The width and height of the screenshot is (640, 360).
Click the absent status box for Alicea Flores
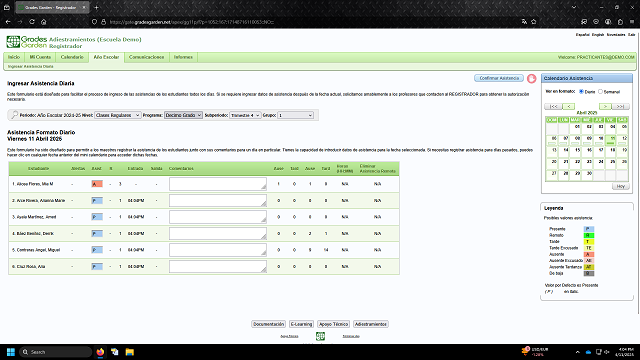click(97, 184)
